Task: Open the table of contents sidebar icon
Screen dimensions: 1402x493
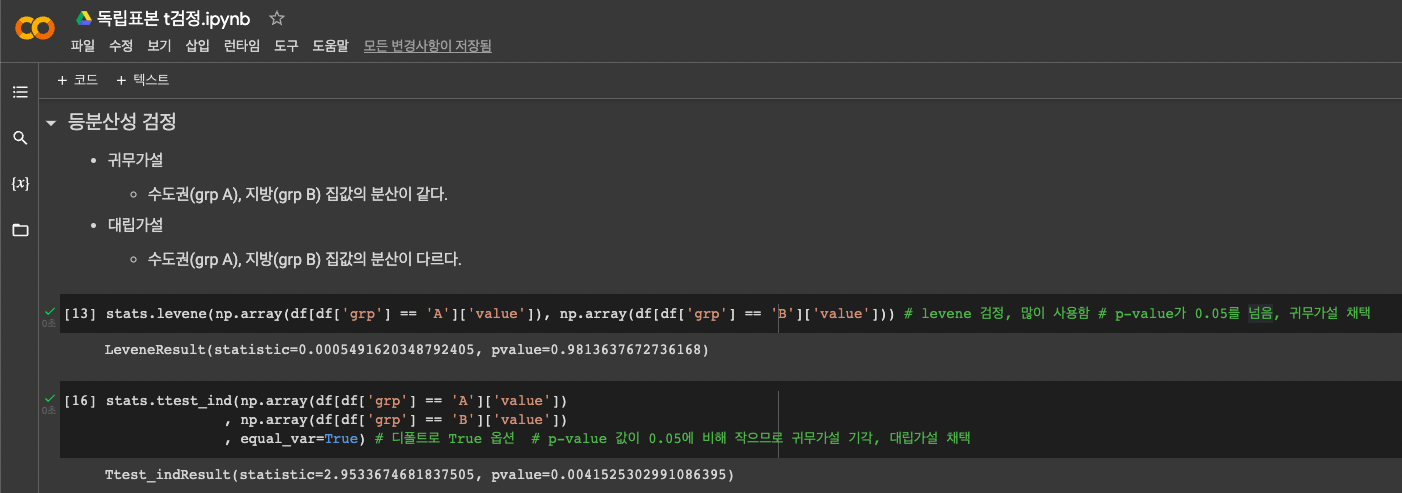Action: point(20,92)
